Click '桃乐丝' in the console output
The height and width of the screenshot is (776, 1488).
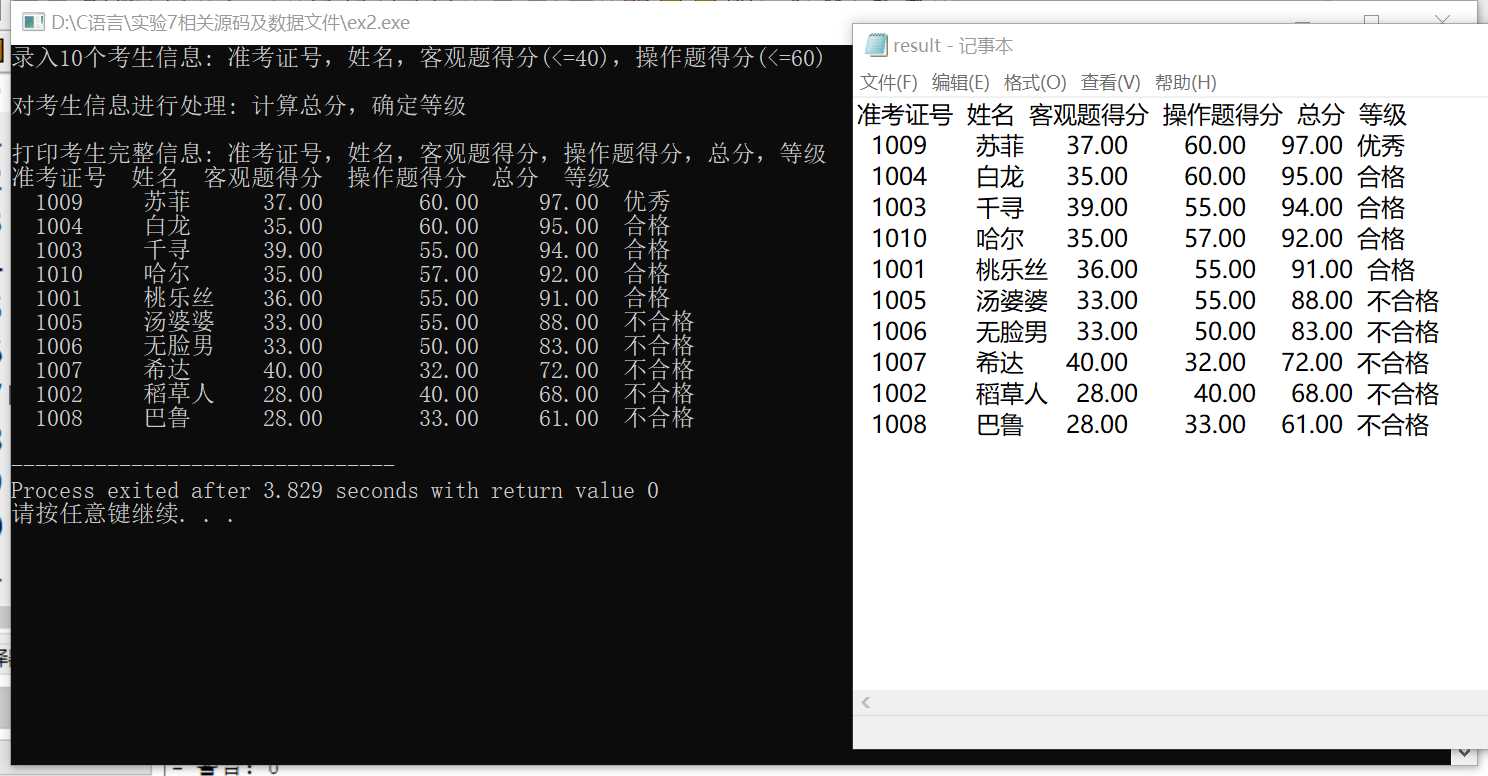(179, 298)
